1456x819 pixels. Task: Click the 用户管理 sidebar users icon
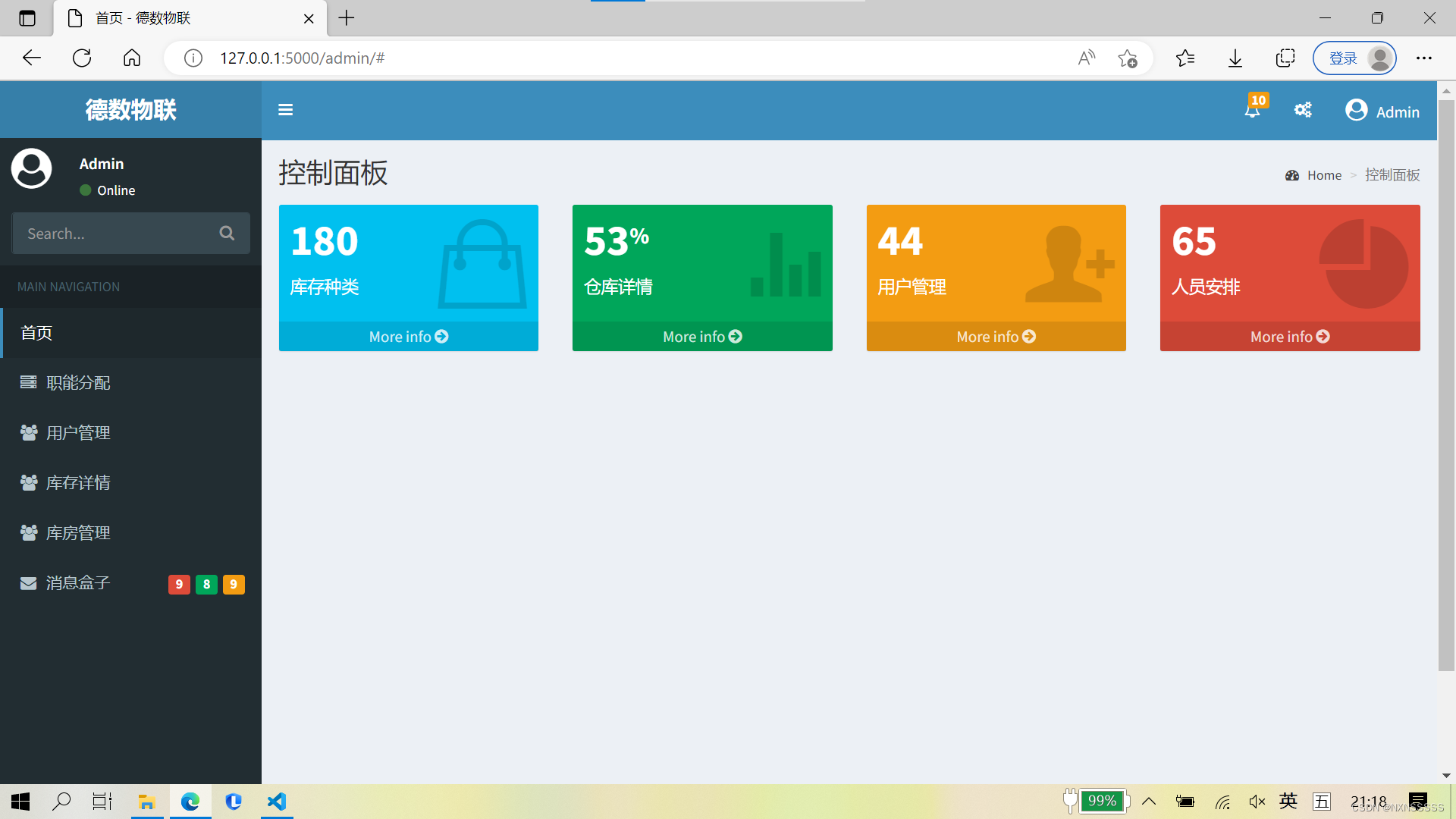point(29,432)
